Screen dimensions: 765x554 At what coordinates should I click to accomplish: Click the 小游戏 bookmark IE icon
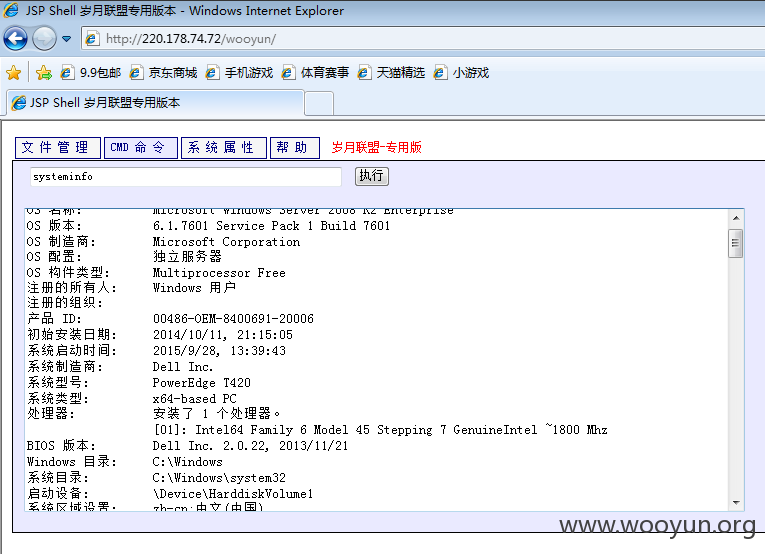coord(441,73)
